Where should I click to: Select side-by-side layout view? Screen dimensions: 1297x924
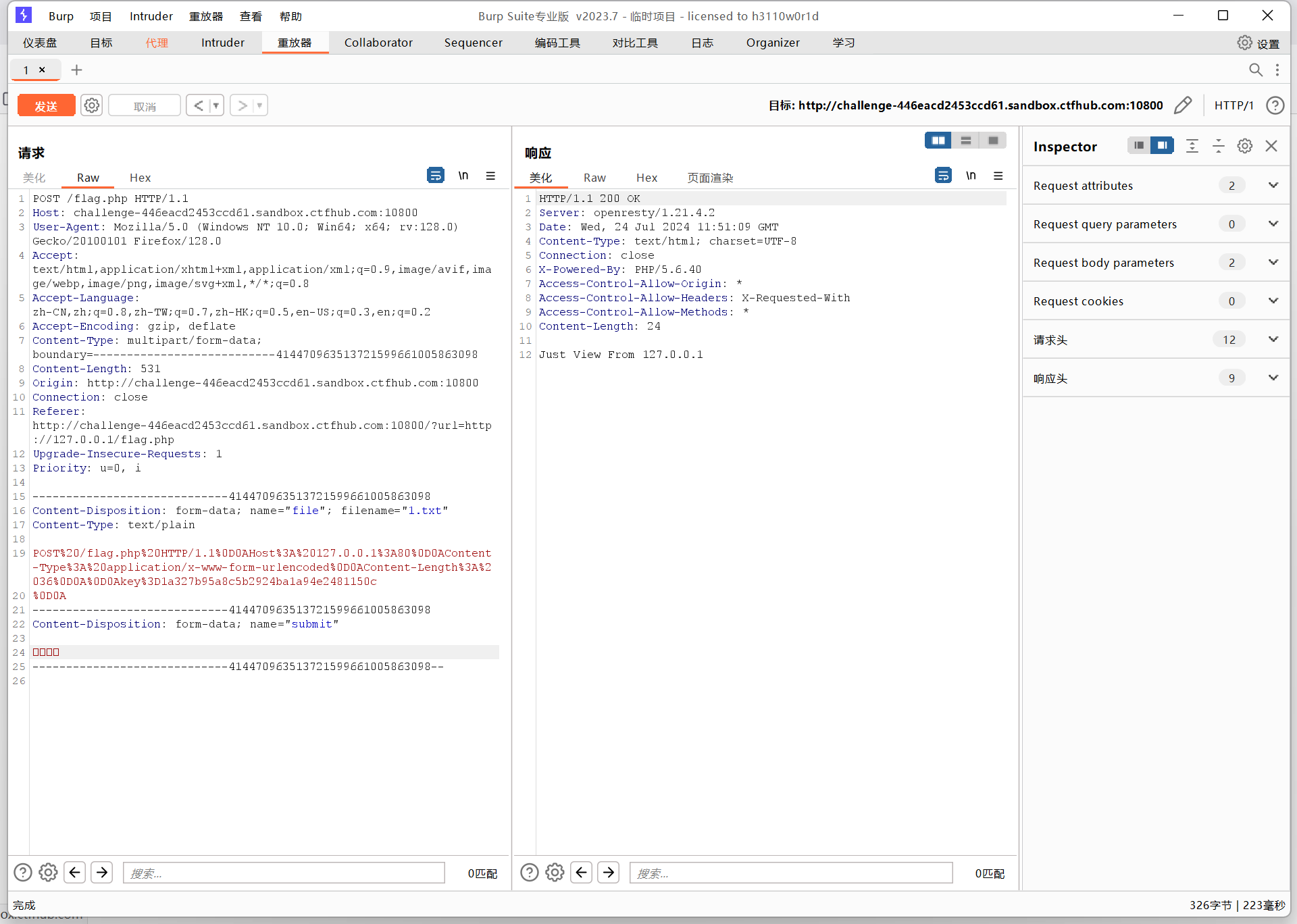938,140
